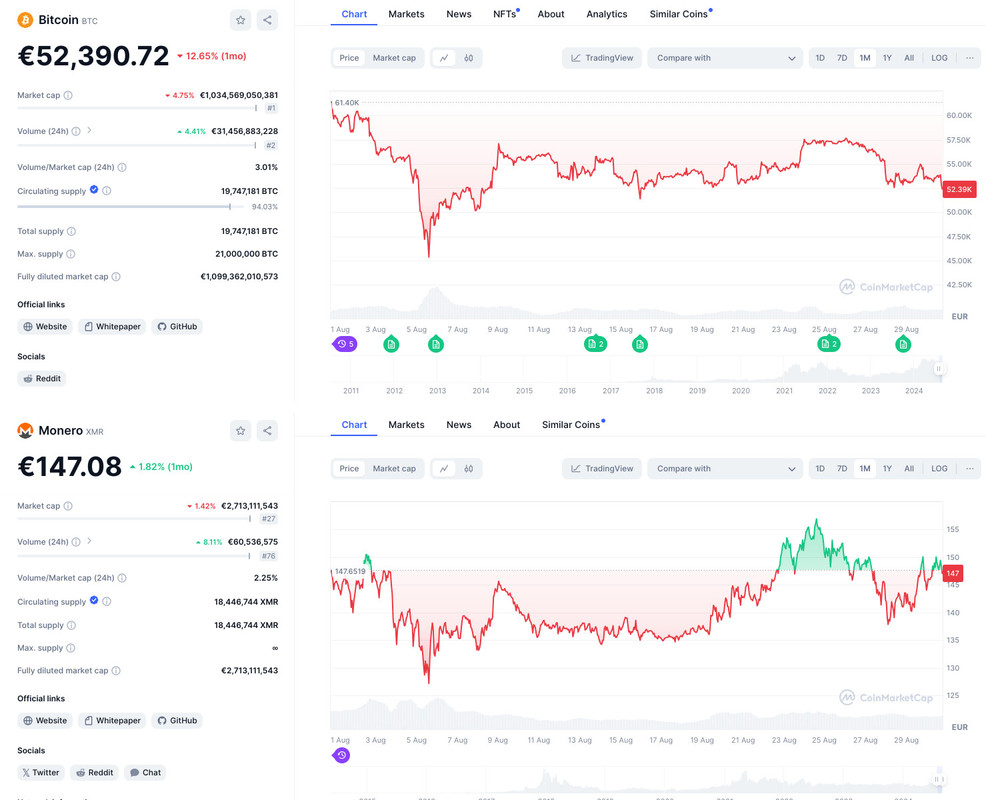Open more options on Monero chart
This screenshot has width=986, height=800.
point(970,469)
